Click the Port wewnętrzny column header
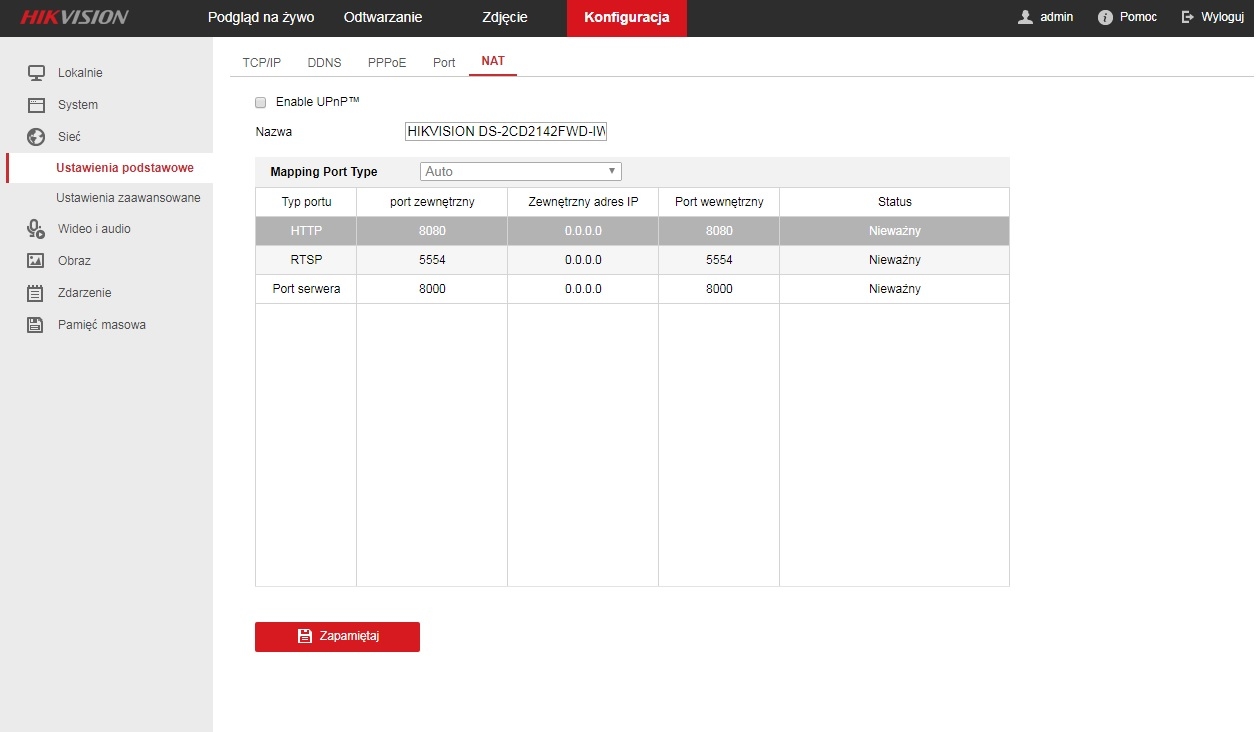 (x=719, y=202)
